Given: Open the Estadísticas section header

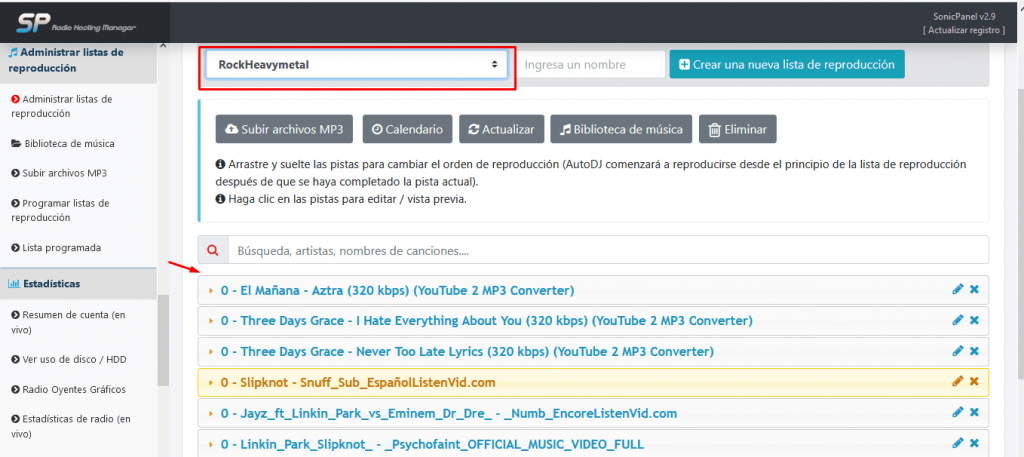Looking at the screenshot, I should (78, 283).
